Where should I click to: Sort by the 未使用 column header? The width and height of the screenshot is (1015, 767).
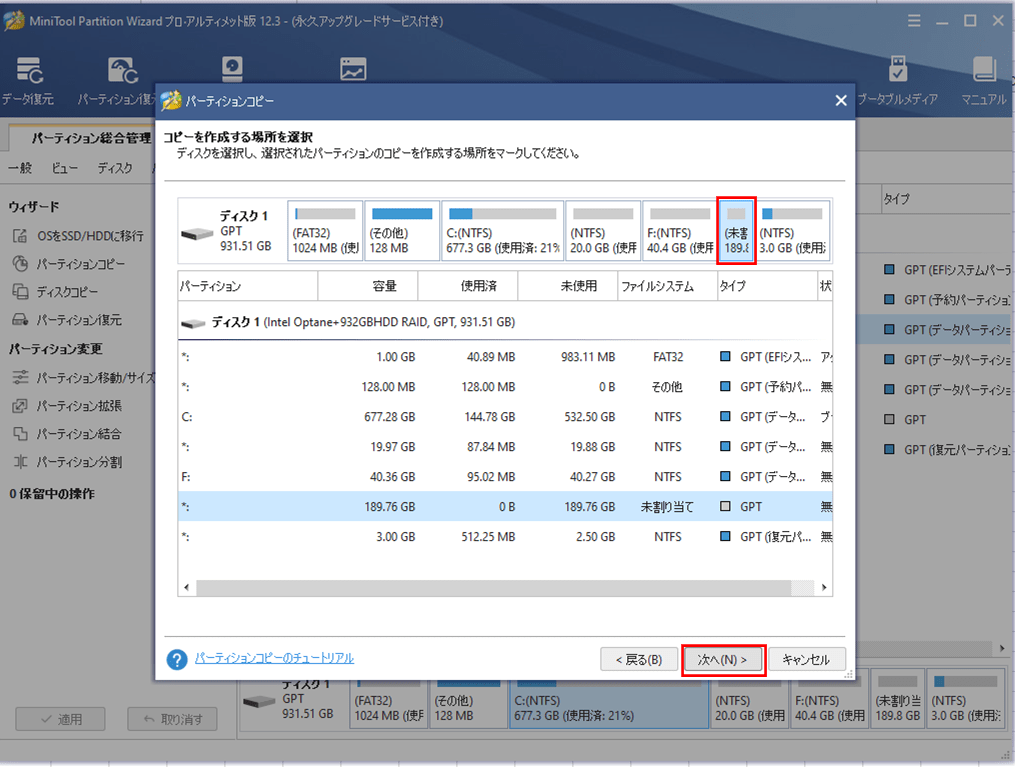[x=568, y=286]
